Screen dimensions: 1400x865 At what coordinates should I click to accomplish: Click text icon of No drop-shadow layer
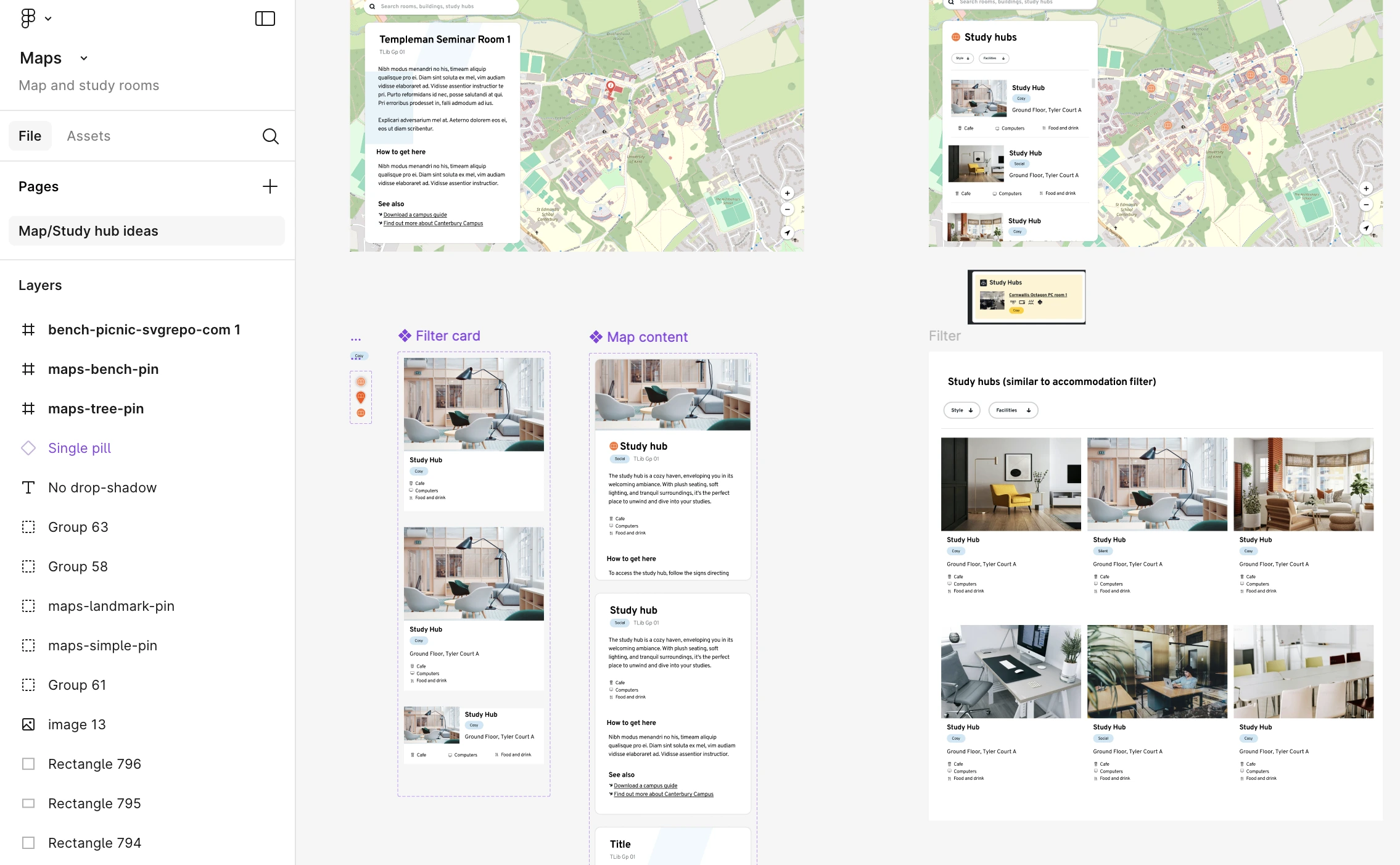[x=28, y=487]
